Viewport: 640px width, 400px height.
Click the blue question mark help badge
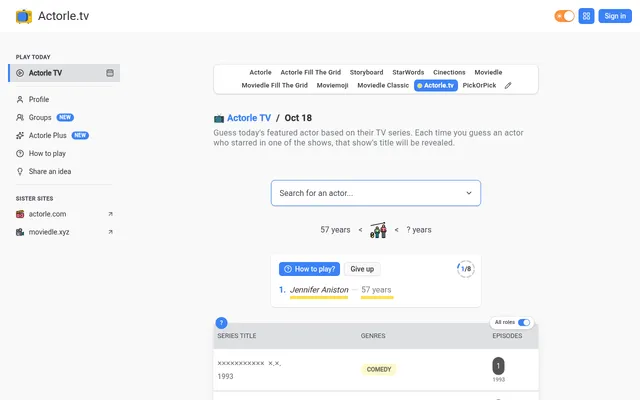click(x=221, y=323)
